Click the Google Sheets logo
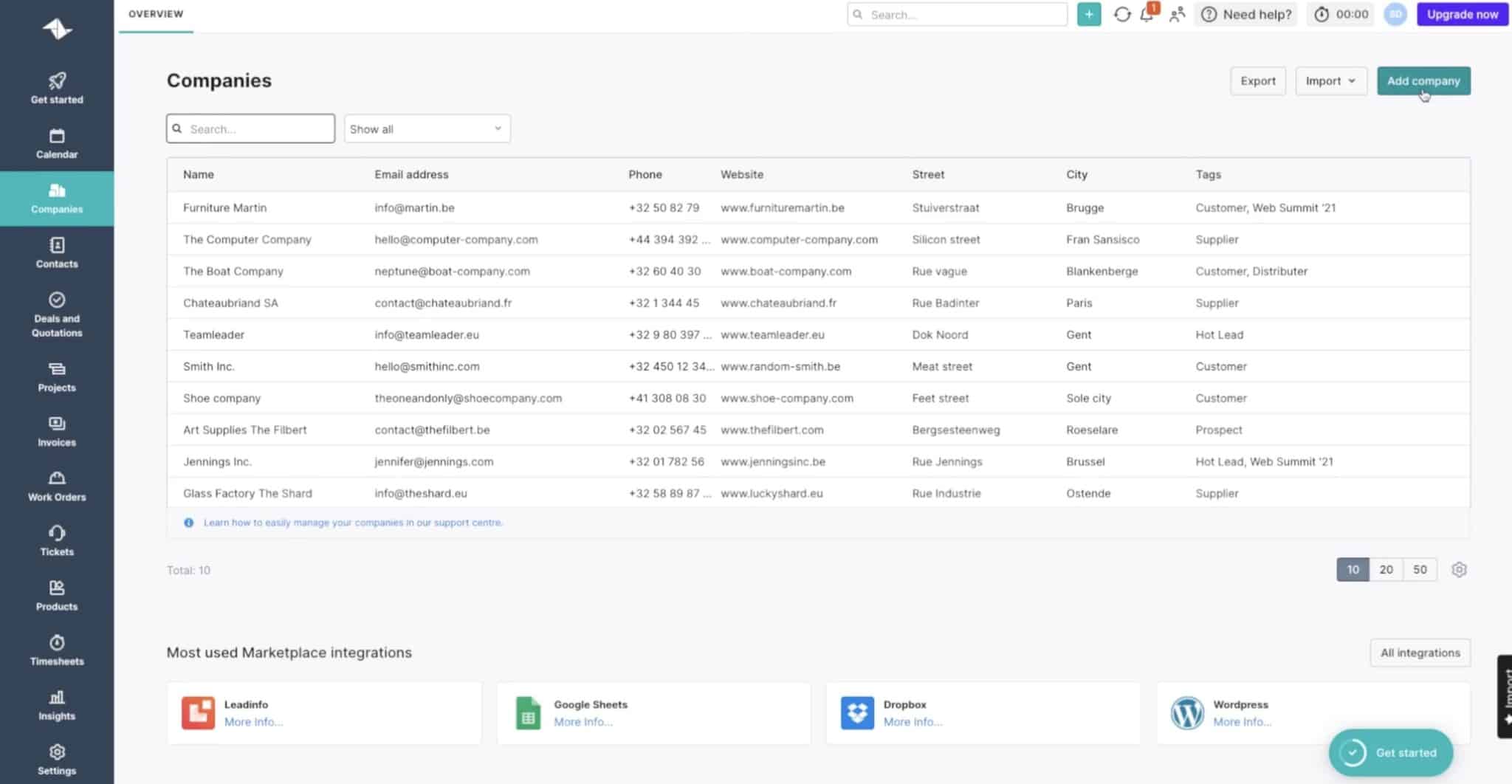 pyautogui.click(x=528, y=712)
